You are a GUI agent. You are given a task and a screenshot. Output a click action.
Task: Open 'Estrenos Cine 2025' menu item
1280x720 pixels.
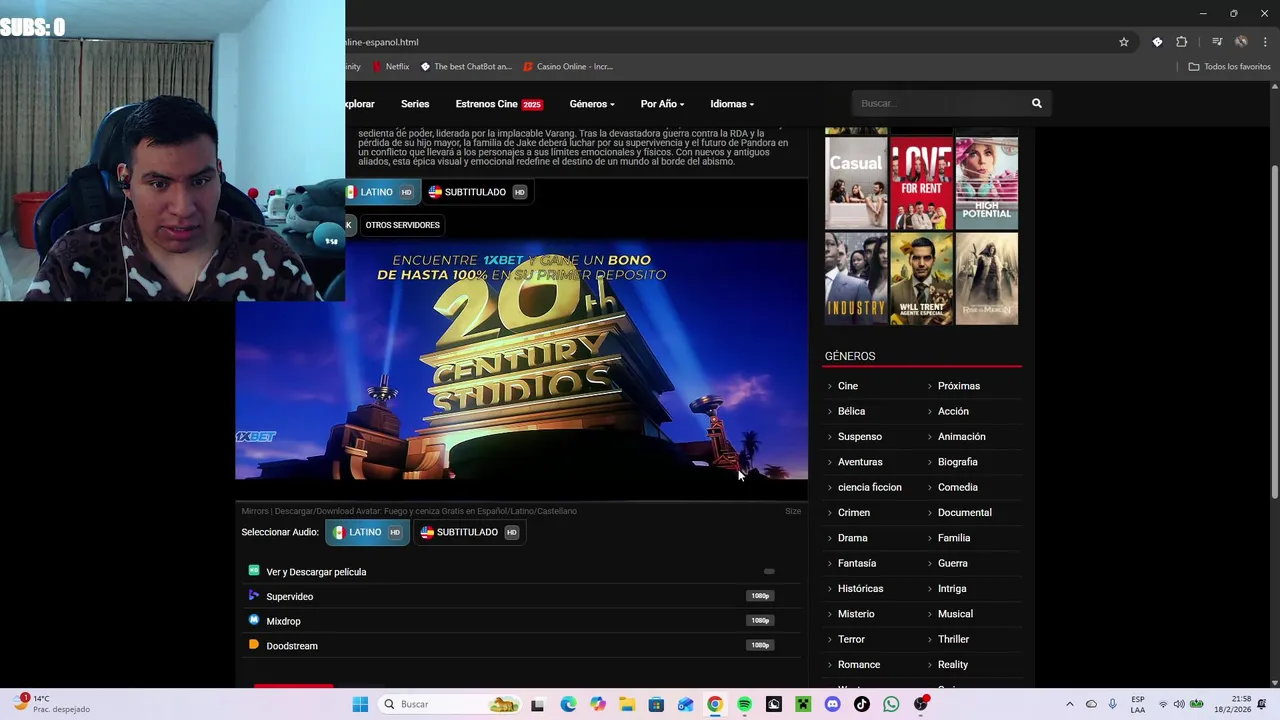point(499,104)
